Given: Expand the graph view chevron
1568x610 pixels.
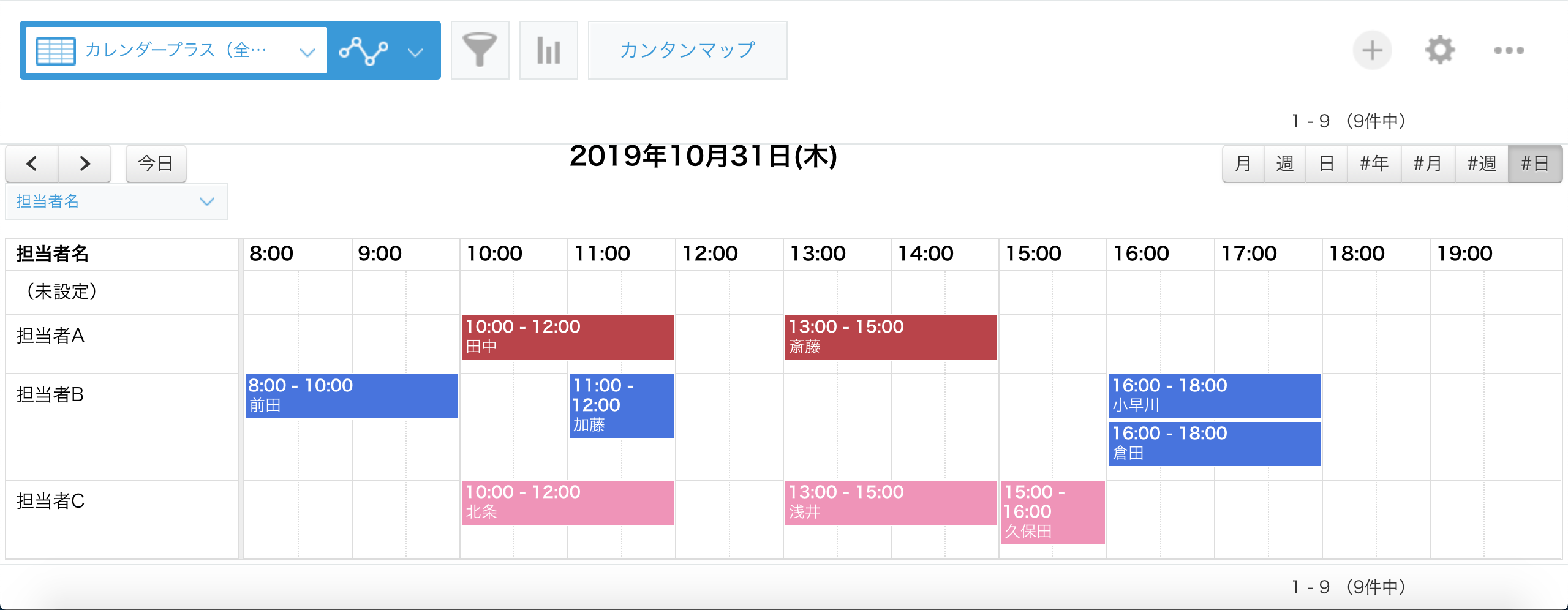Looking at the screenshot, I should click(415, 51).
